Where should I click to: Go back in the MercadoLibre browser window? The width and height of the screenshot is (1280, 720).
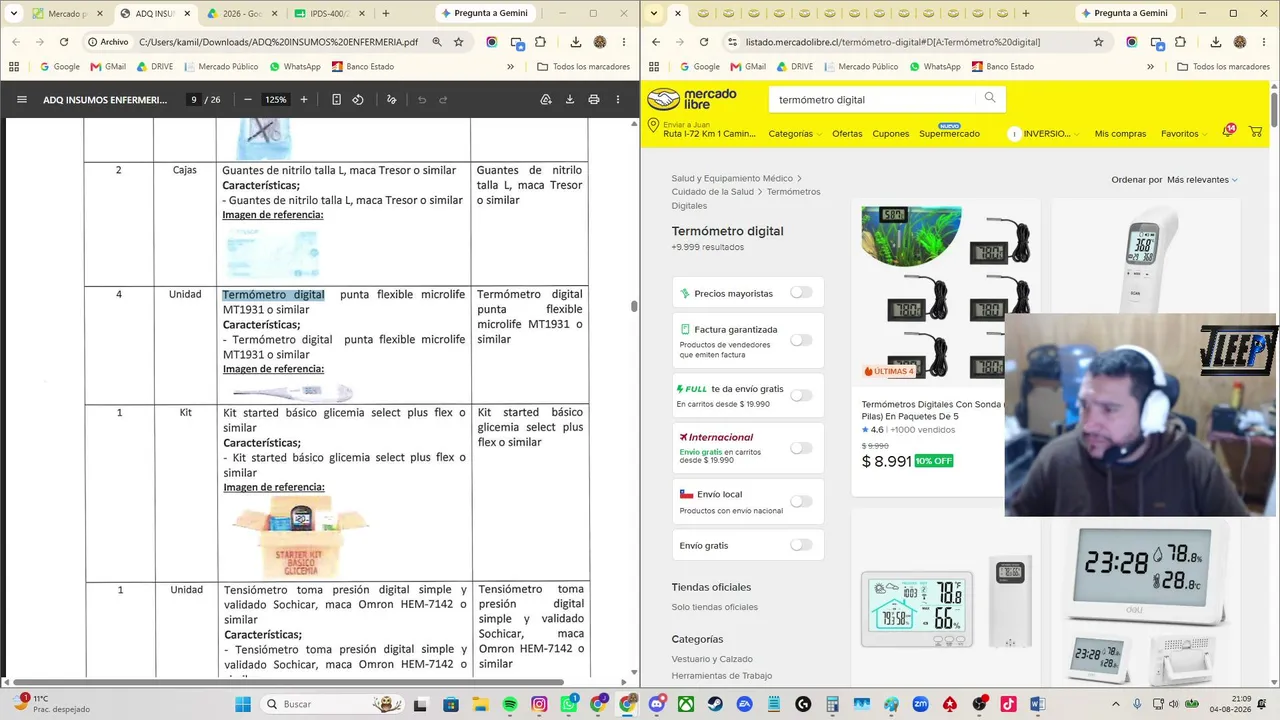click(x=656, y=42)
